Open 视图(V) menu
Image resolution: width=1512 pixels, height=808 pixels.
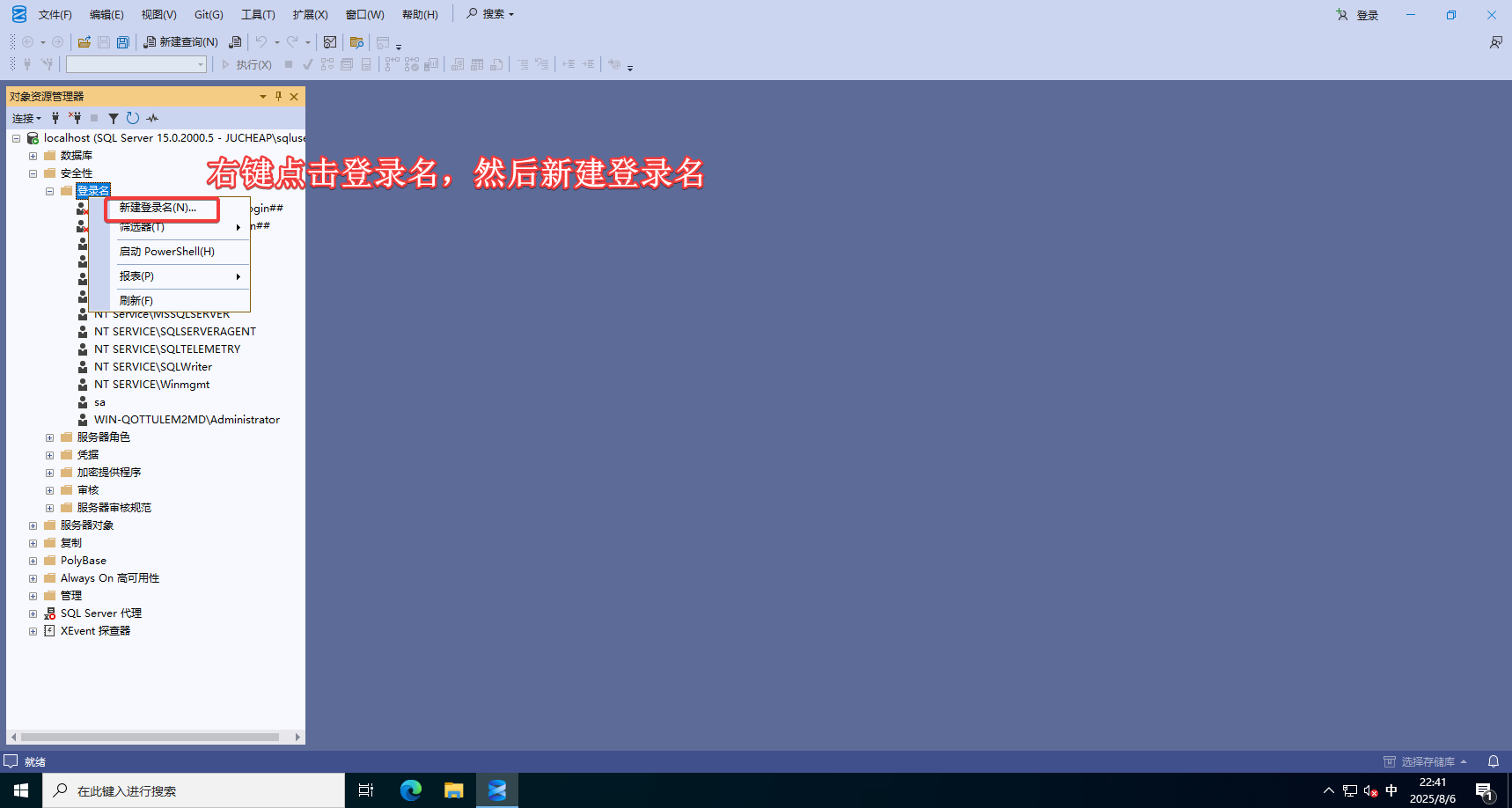click(x=158, y=15)
